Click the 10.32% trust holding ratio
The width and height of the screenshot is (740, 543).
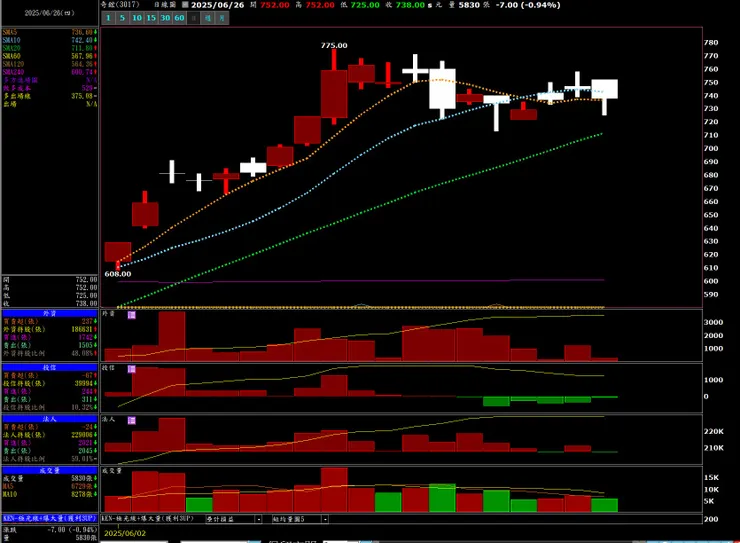coord(84,407)
